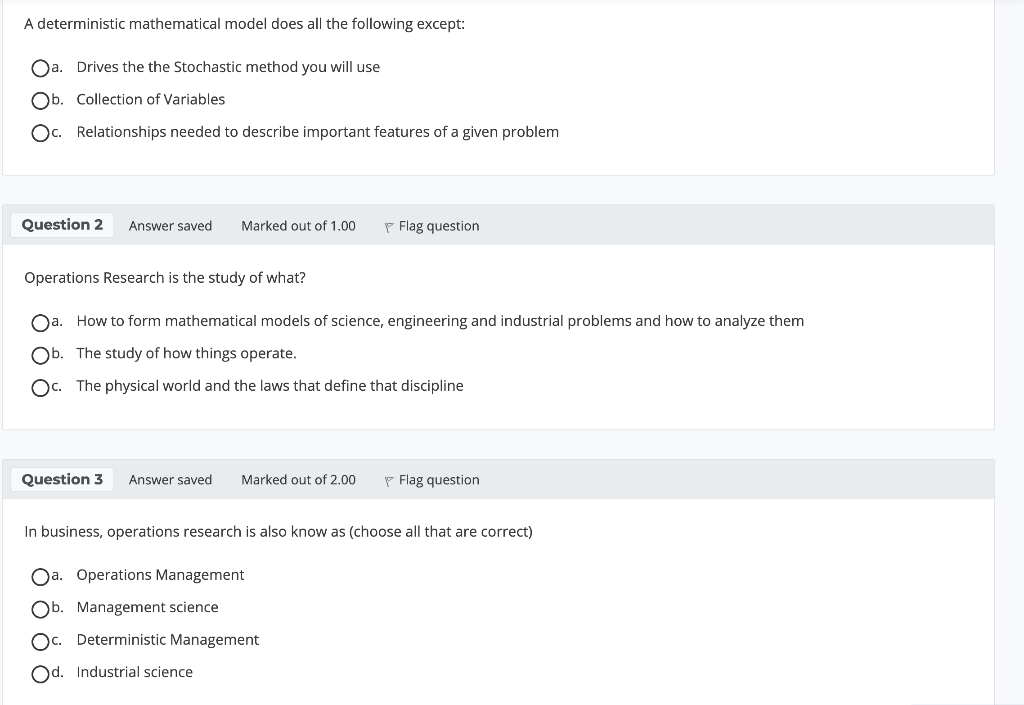Pick 'How to form mathematical models' answer
Screen dimensions: 1024x705
pos(40,322)
